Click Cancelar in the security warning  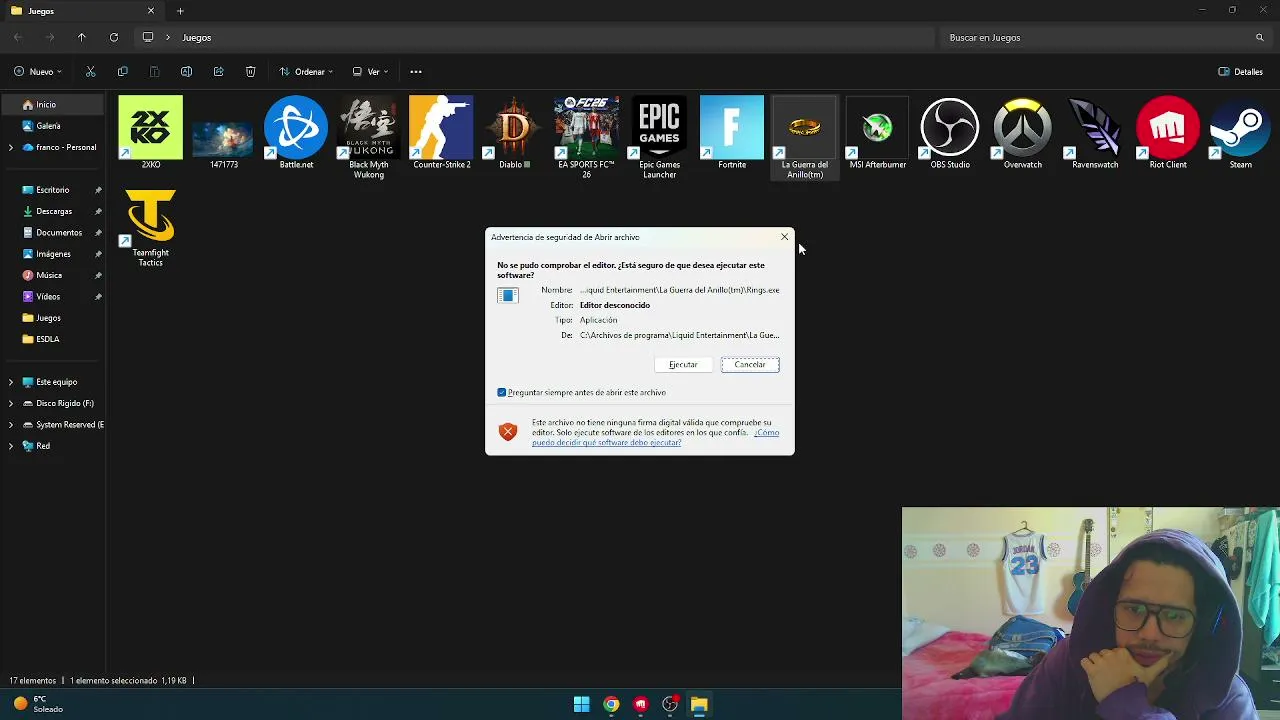pos(750,364)
